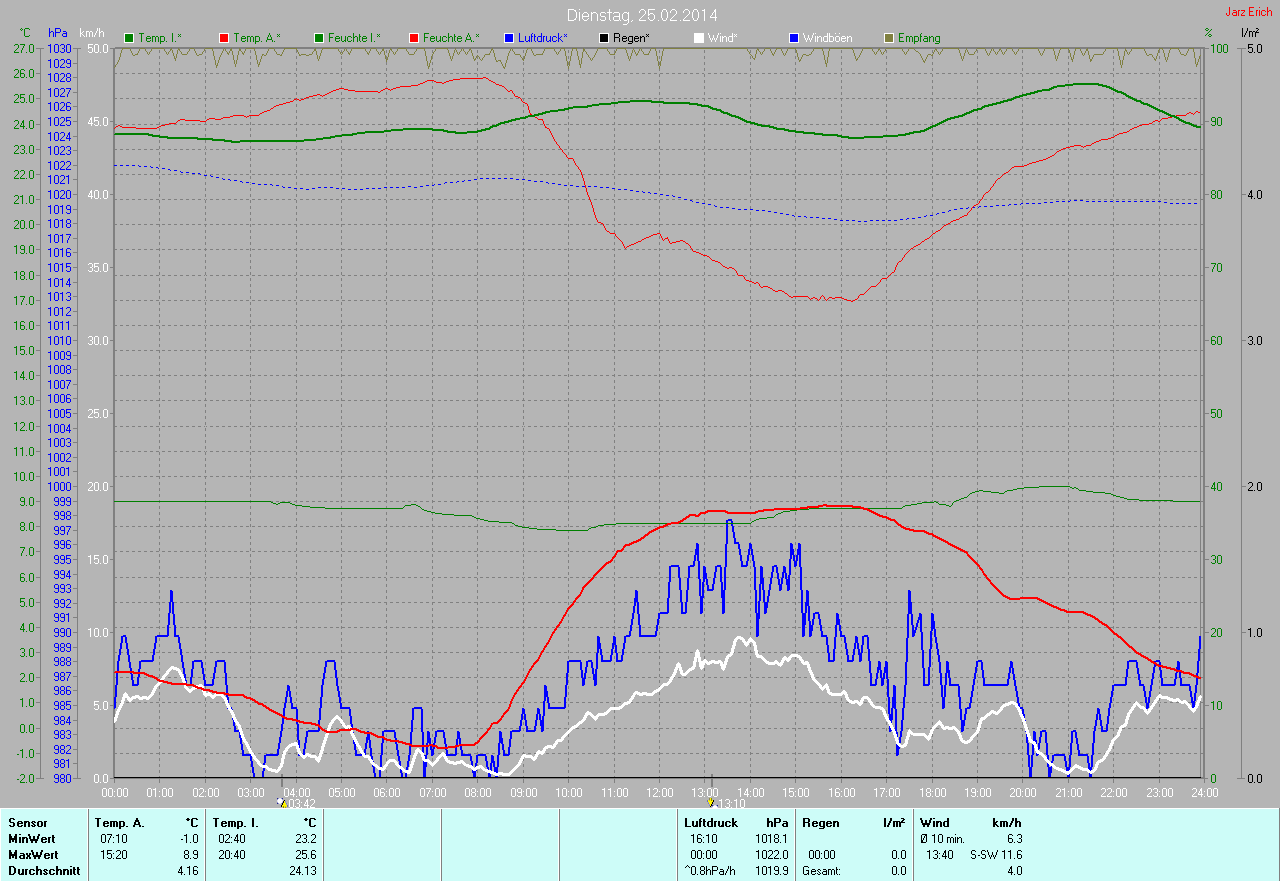Click the yellow 13:10 marker on the time axis
The width and height of the screenshot is (1280, 881).
pyautogui.click(x=711, y=802)
